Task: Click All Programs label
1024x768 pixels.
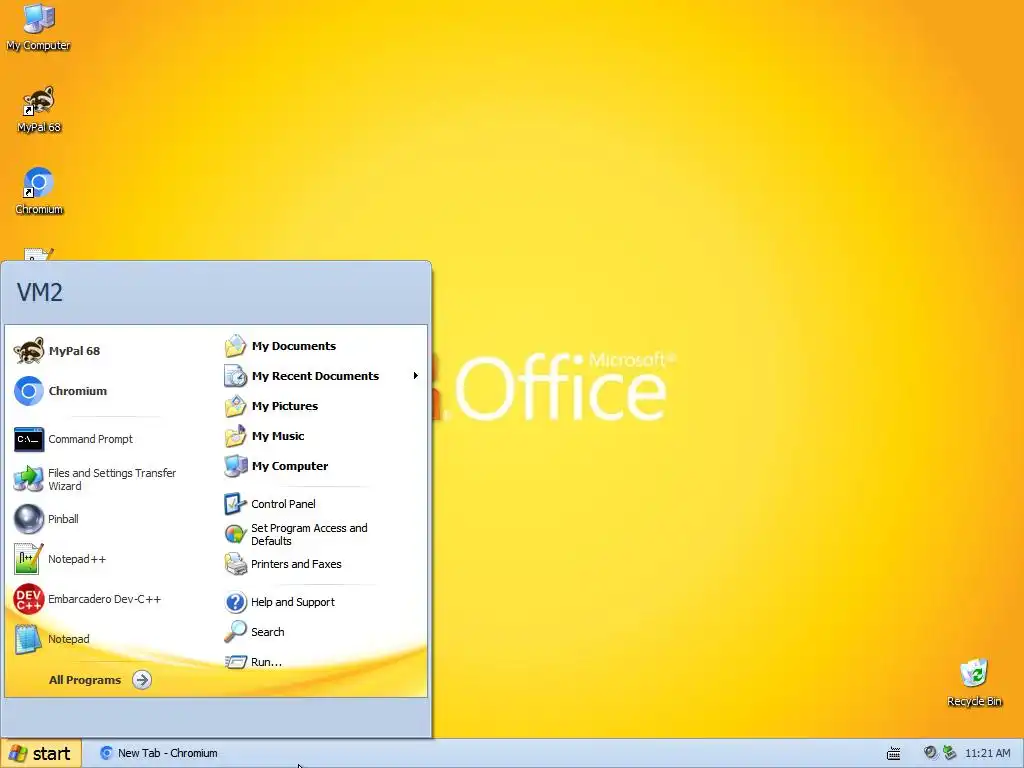Action: (85, 680)
